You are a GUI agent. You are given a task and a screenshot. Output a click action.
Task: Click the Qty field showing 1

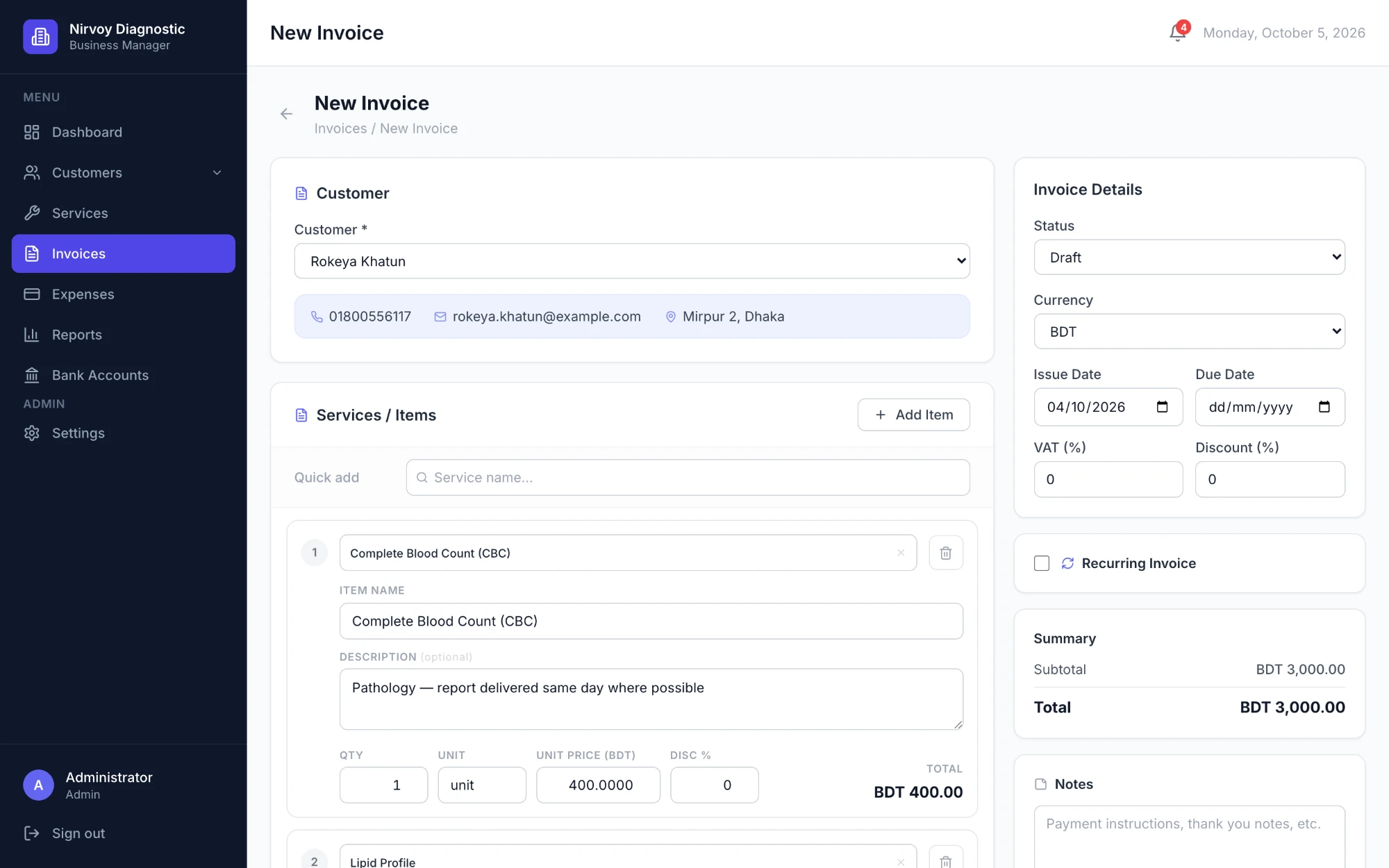[x=383, y=785]
